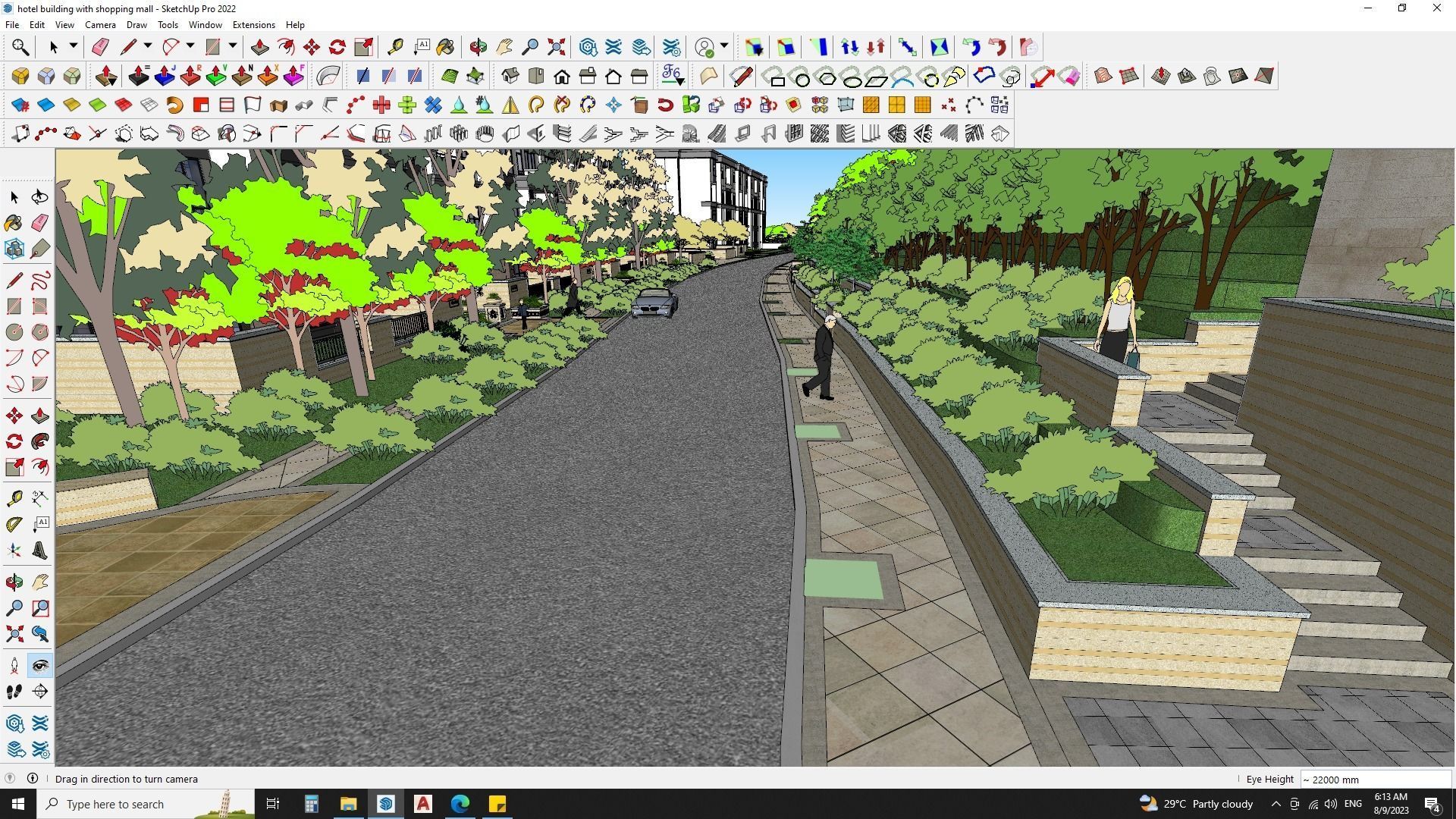Open the Camera menu
Viewport: 1456px width, 819px height.
tap(100, 25)
